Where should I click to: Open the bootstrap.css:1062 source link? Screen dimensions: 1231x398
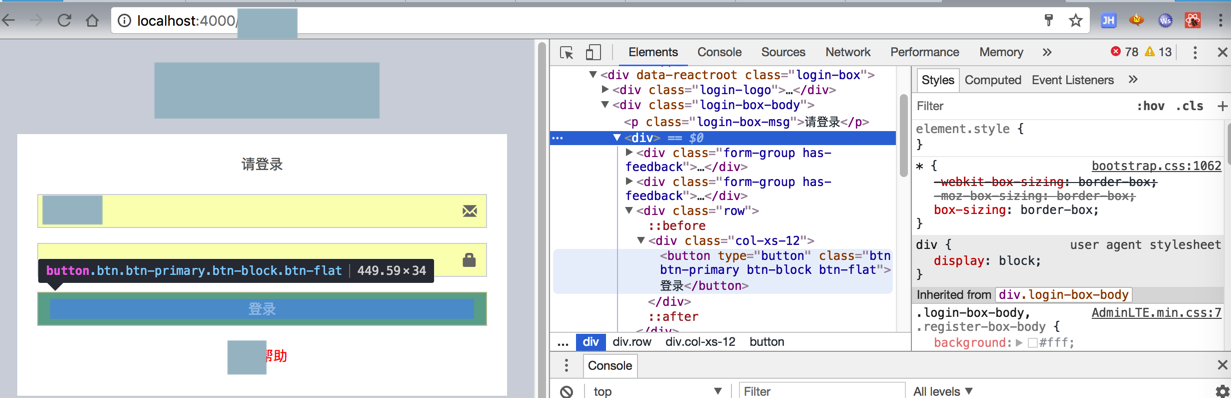click(x=1156, y=166)
